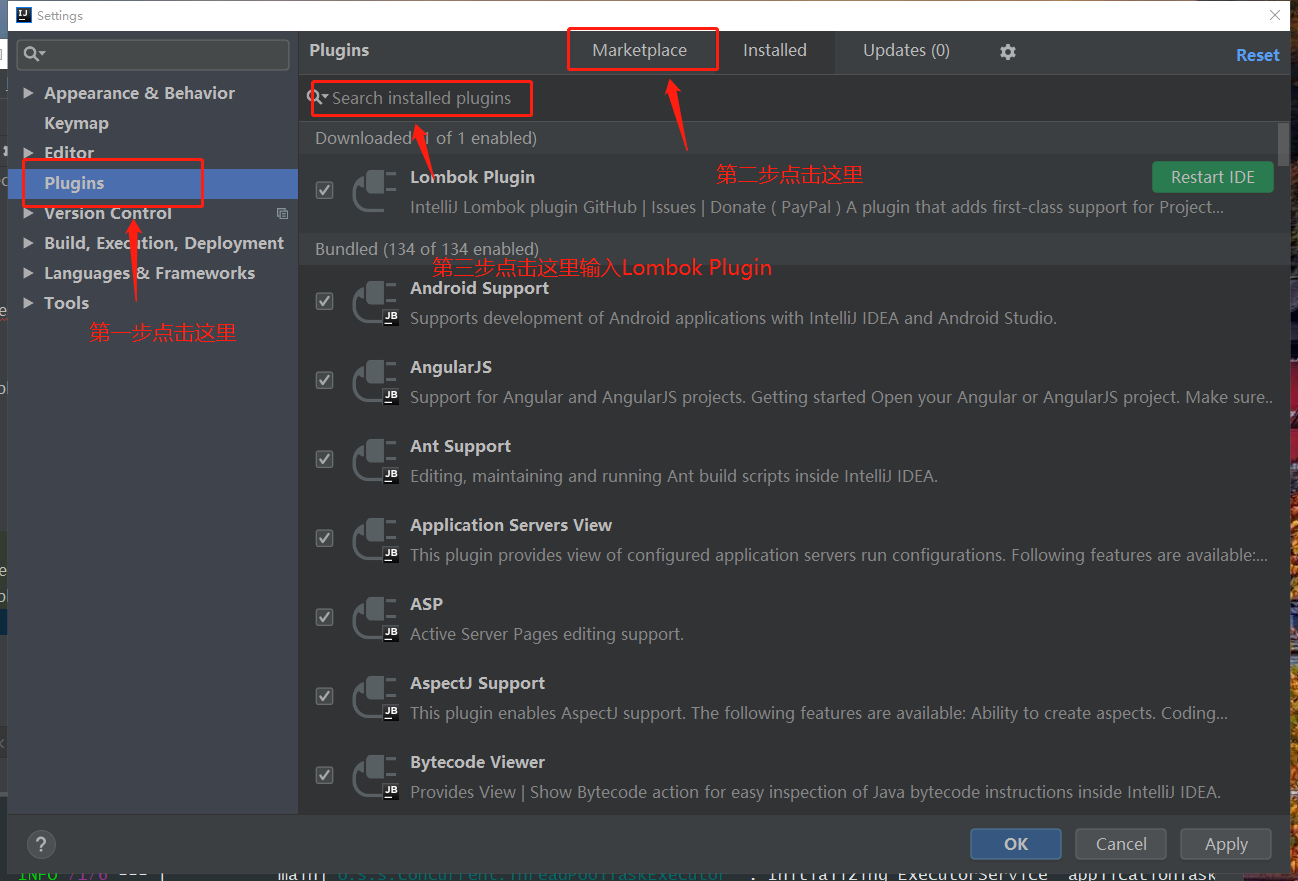Click inside the Search installed plugins field
This screenshot has width=1298, height=881.
[430, 98]
